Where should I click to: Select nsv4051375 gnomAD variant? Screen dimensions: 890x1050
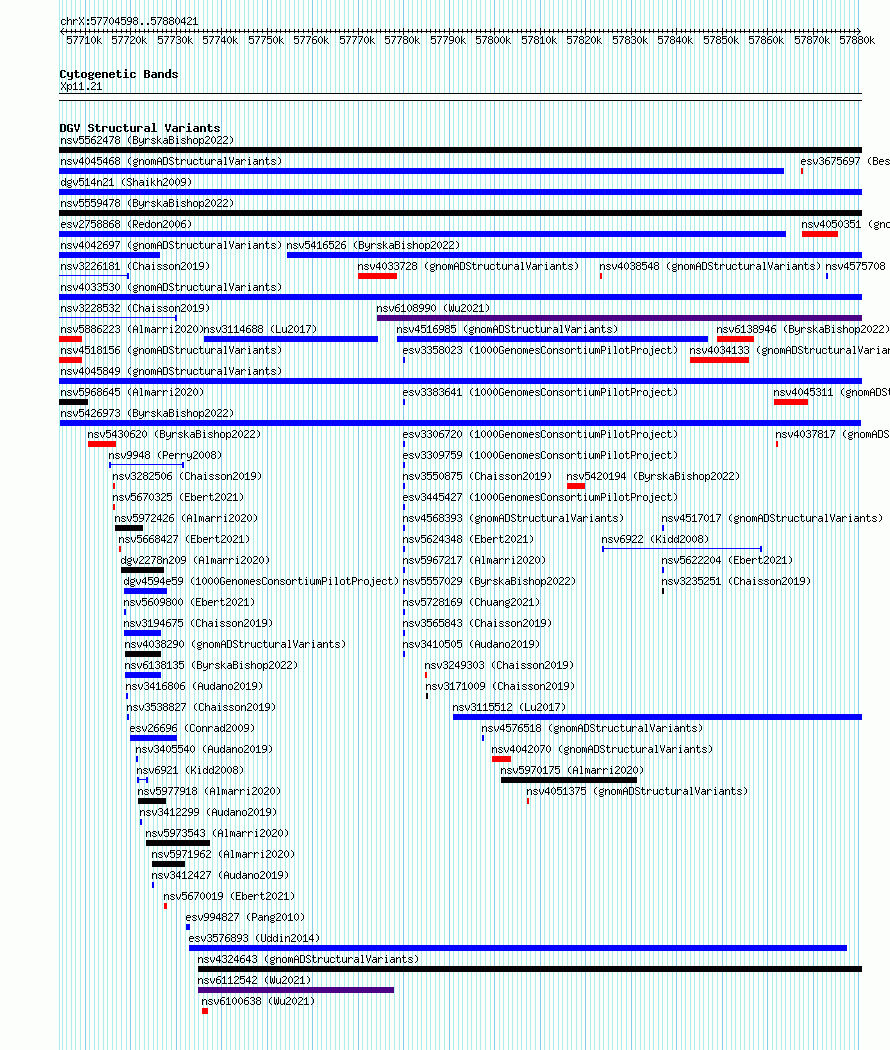click(637, 792)
